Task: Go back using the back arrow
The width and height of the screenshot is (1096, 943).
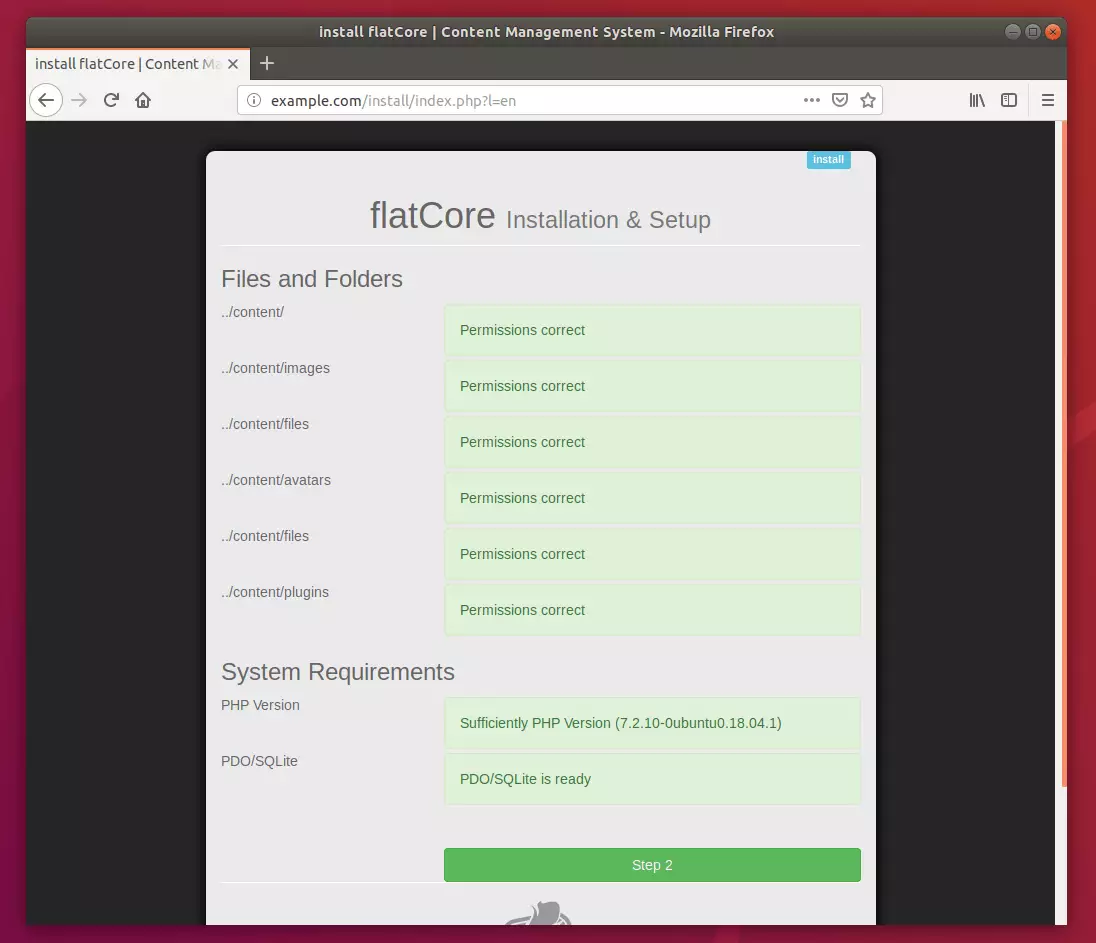Action: (x=46, y=101)
